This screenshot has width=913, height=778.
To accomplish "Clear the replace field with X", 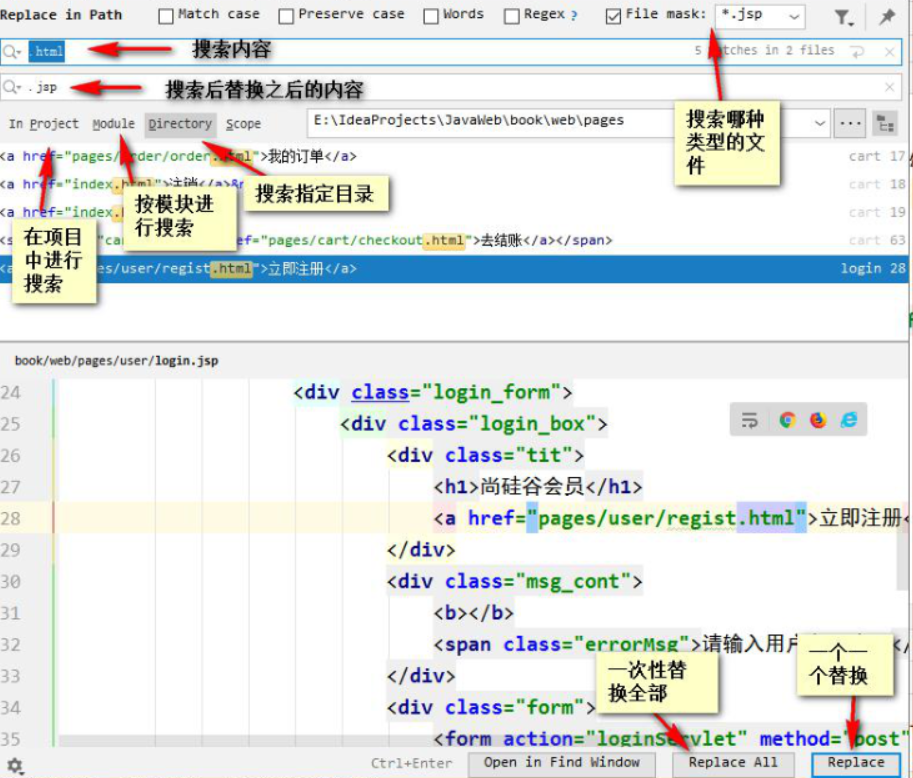I will click(889, 87).
